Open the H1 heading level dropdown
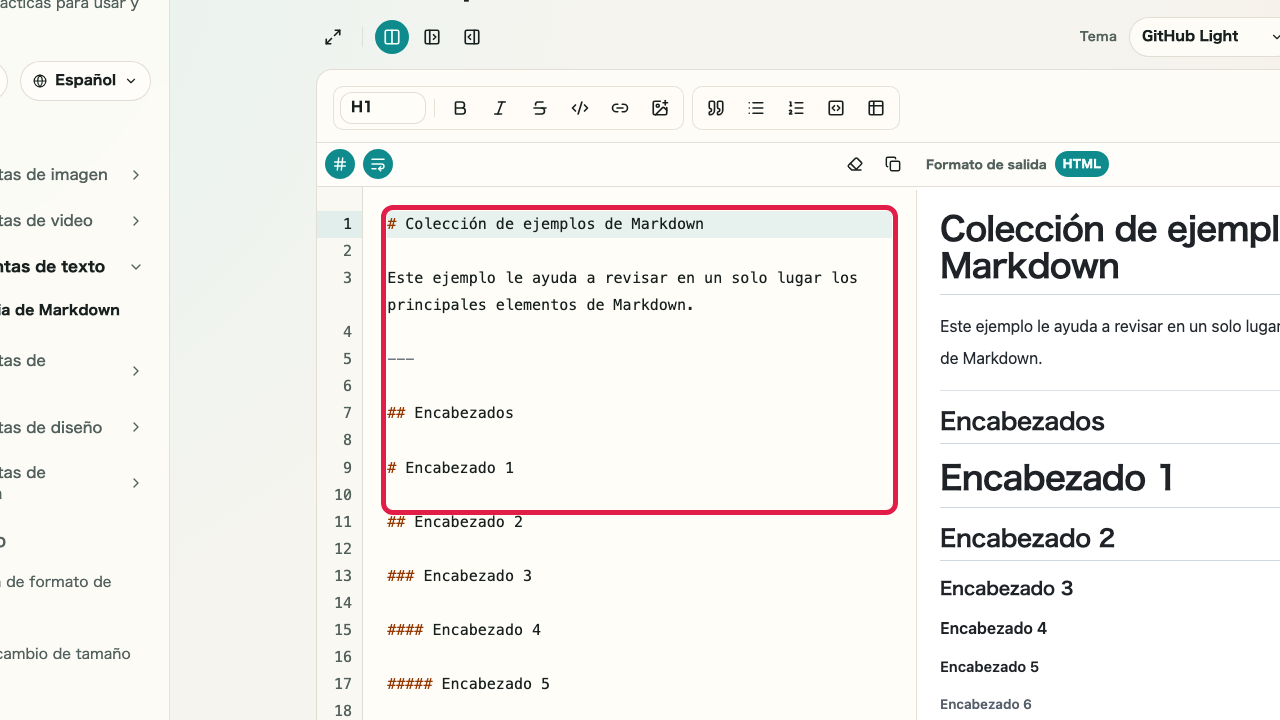This screenshot has height=720, width=1280. pyautogui.click(x=383, y=108)
